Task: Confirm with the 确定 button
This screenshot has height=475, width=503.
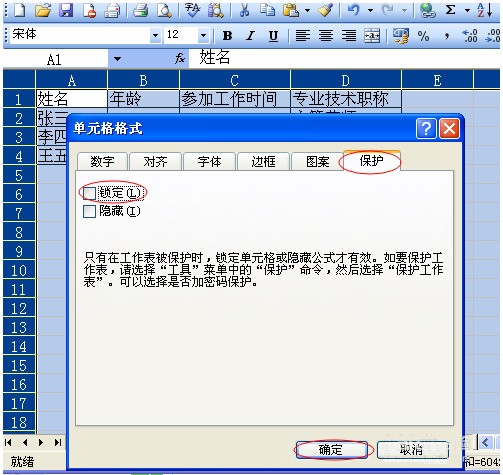Action: (x=331, y=450)
